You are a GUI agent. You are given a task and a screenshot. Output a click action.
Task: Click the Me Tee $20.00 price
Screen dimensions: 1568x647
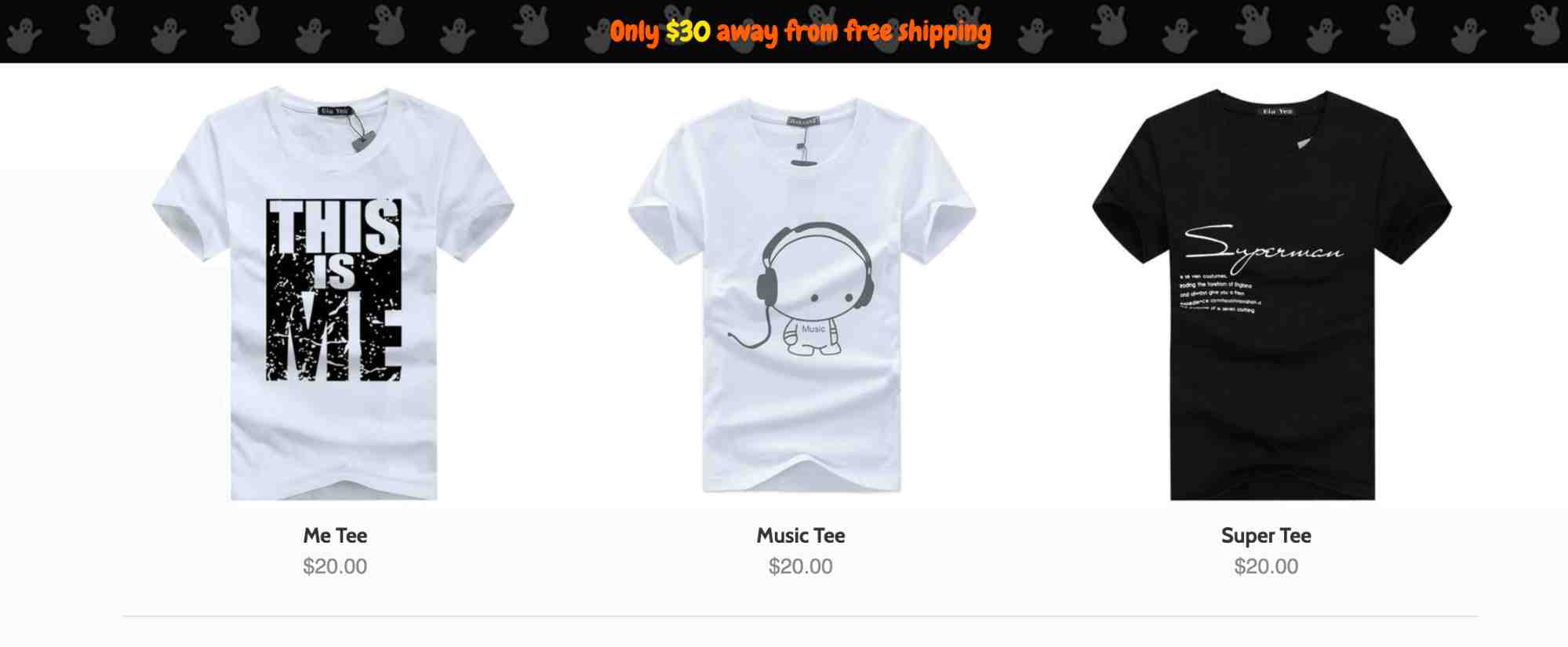click(x=335, y=566)
